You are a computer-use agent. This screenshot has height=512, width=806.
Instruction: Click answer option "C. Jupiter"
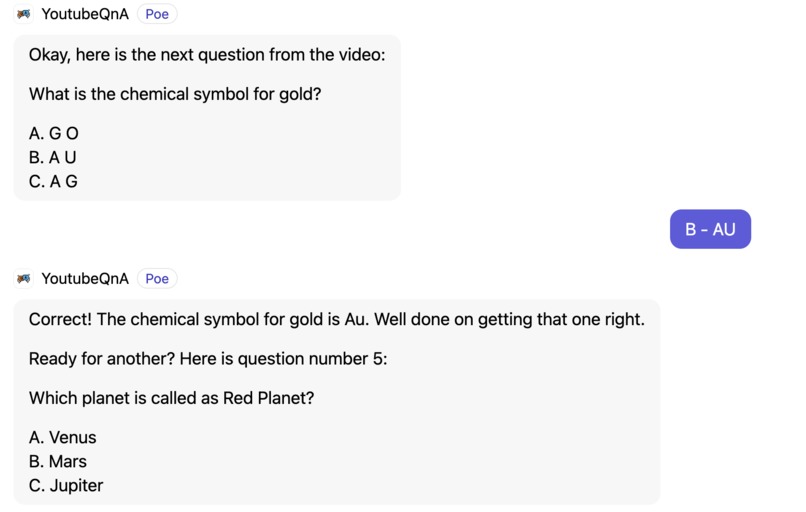coord(66,485)
